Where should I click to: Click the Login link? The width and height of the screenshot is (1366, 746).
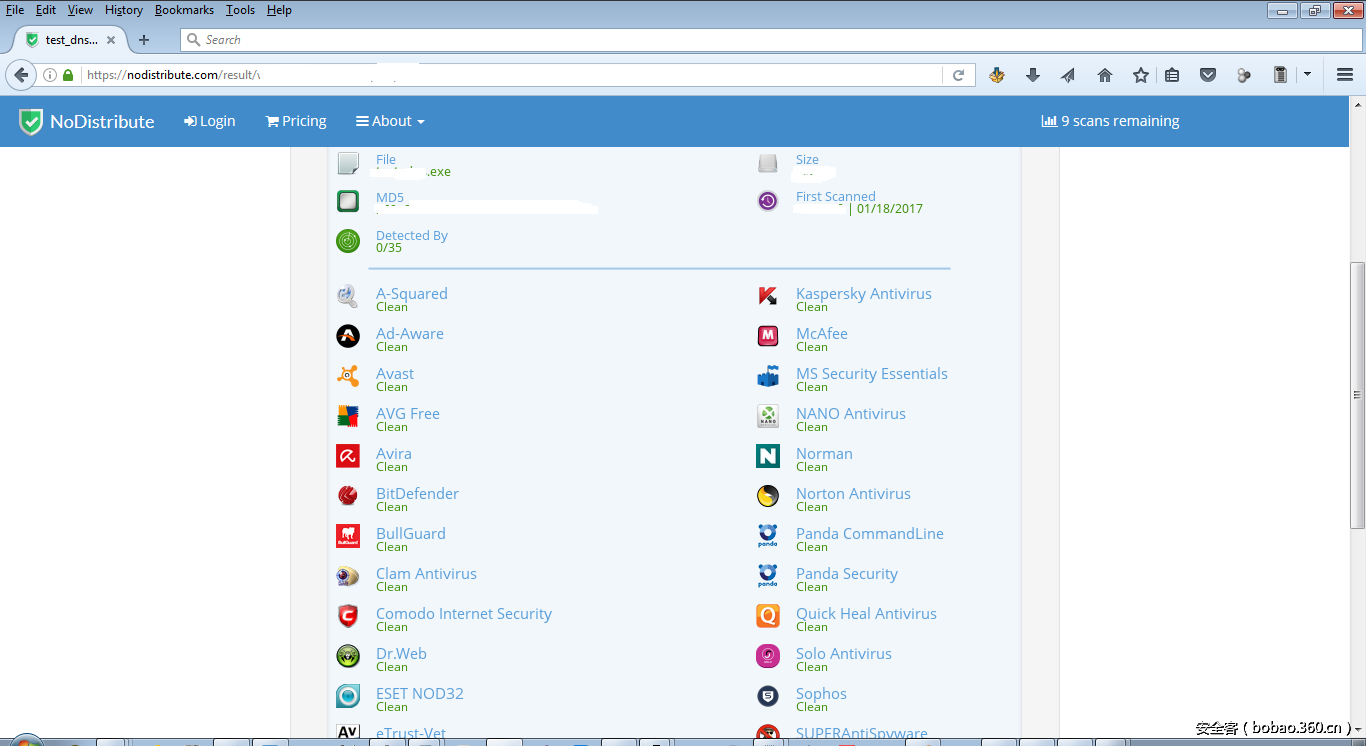coord(210,121)
